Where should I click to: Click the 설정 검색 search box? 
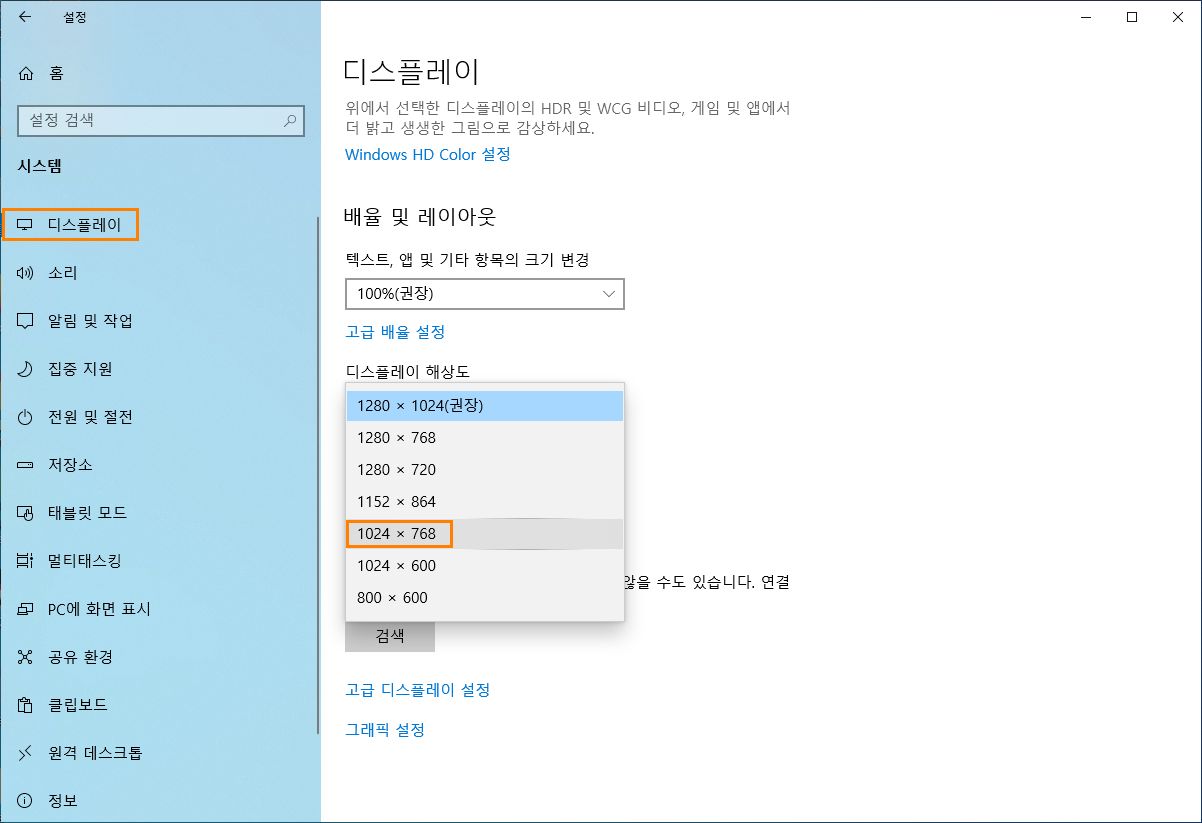[x=160, y=120]
